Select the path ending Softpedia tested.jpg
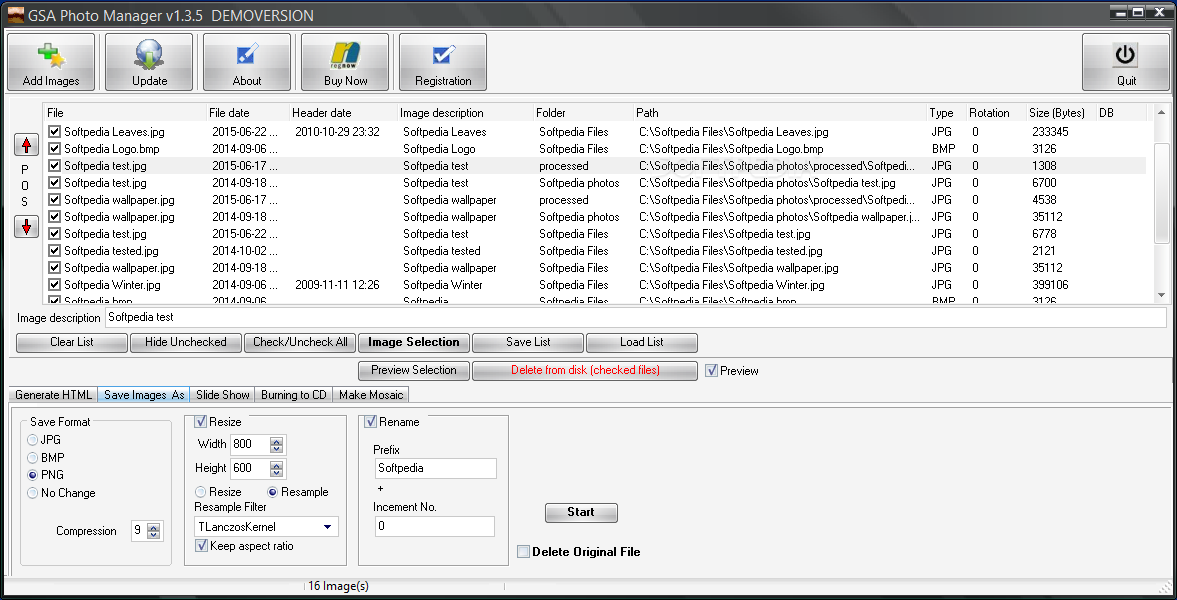1177x600 pixels. coord(730,251)
